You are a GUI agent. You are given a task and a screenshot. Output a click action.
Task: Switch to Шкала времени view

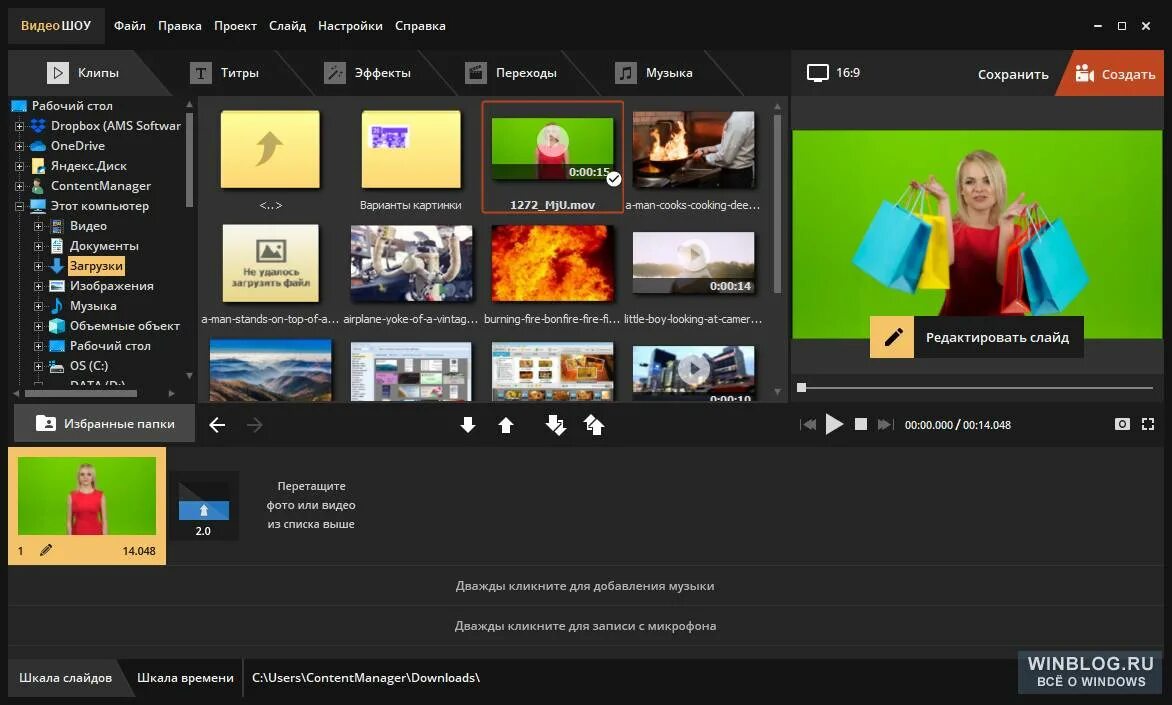[x=185, y=677]
